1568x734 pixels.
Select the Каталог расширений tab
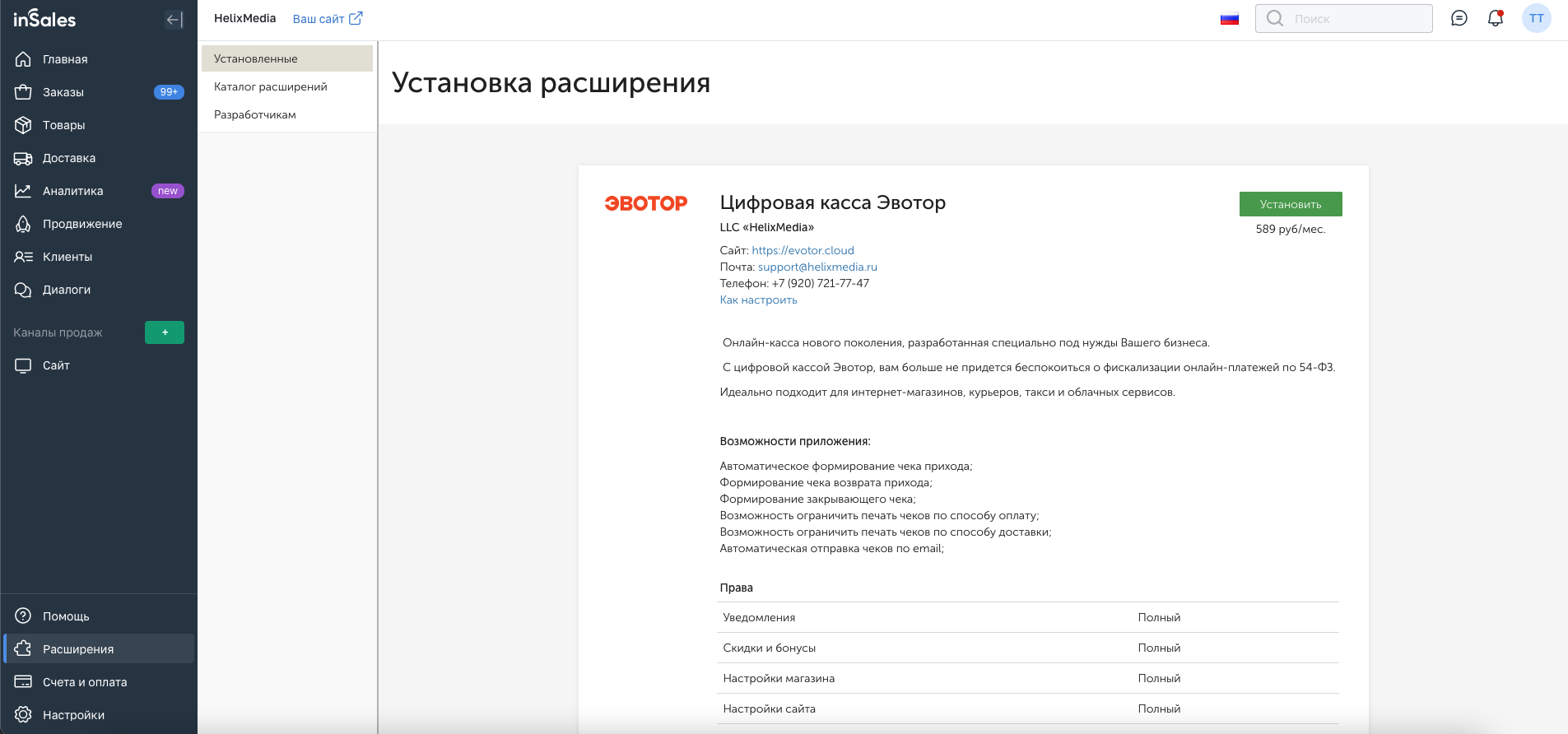(287, 86)
